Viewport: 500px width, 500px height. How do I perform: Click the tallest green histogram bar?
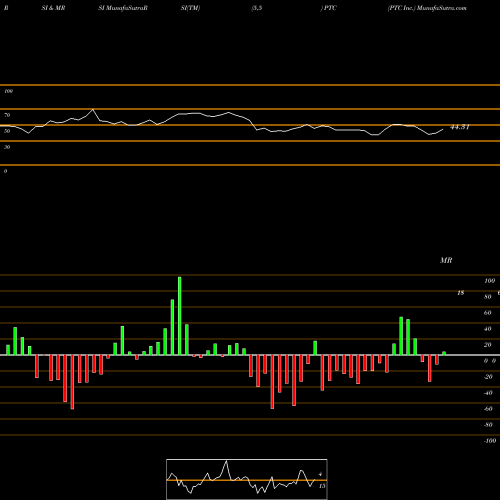180,316
